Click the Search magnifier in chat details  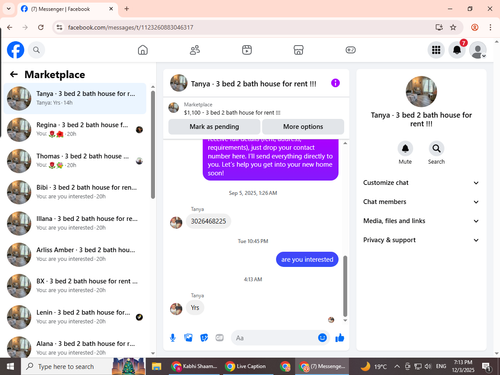pyautogui.click(x=436, y=148)
